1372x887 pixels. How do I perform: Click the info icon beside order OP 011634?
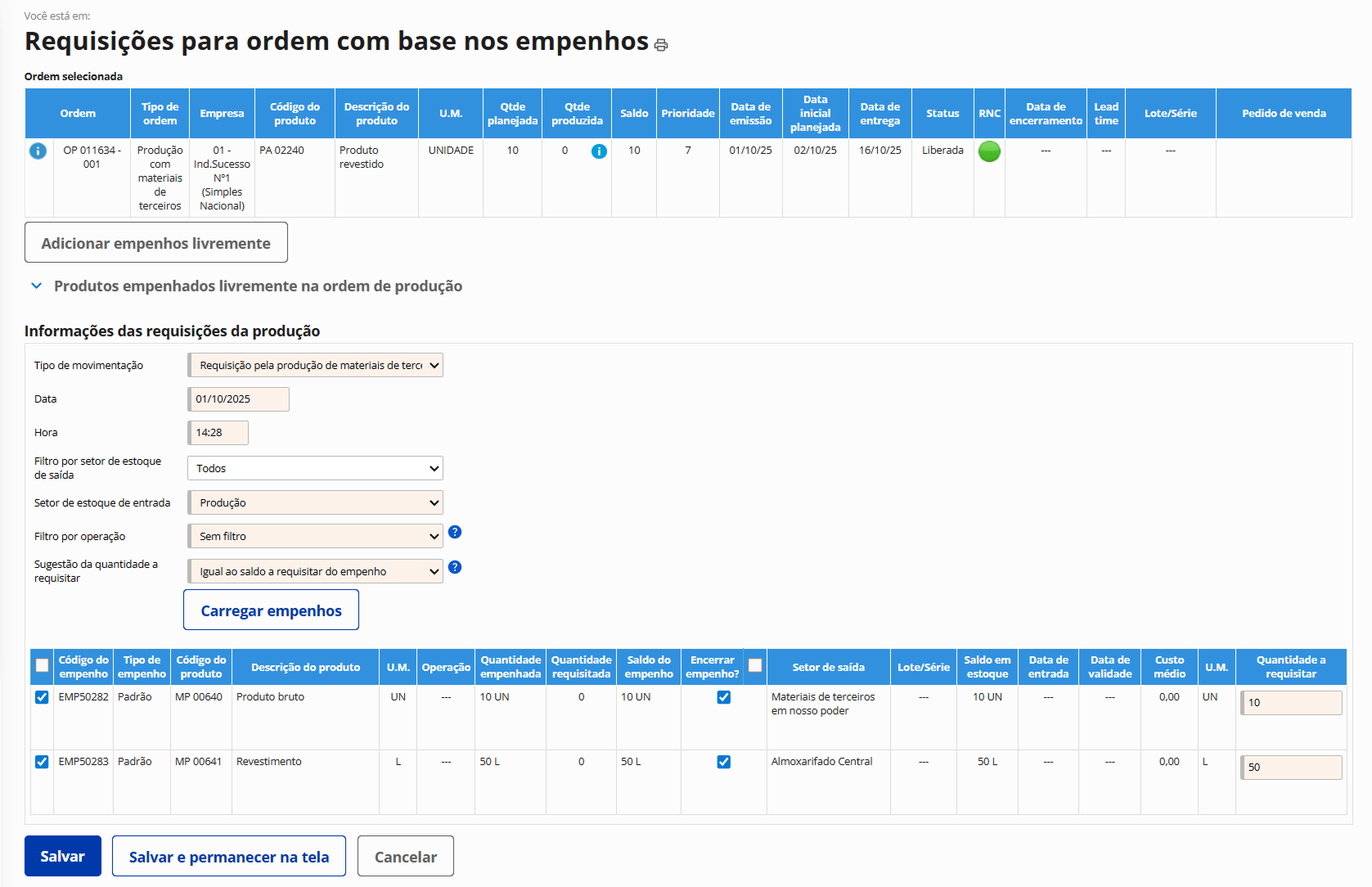click(x=38, y=151)
